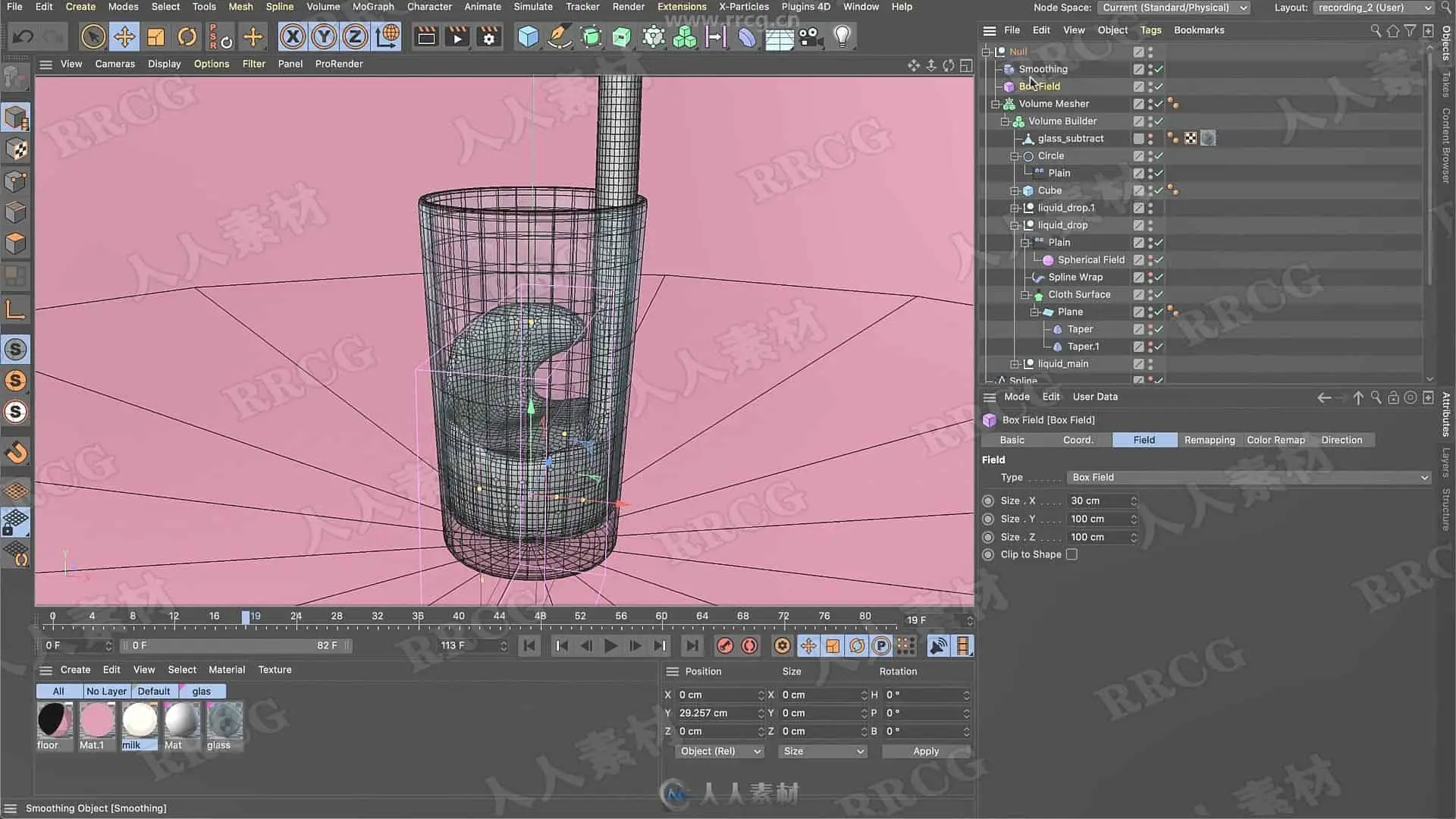The image size is (1456, 819).
Task: Select the Rotate tool icon
Action: pos(187,36)
